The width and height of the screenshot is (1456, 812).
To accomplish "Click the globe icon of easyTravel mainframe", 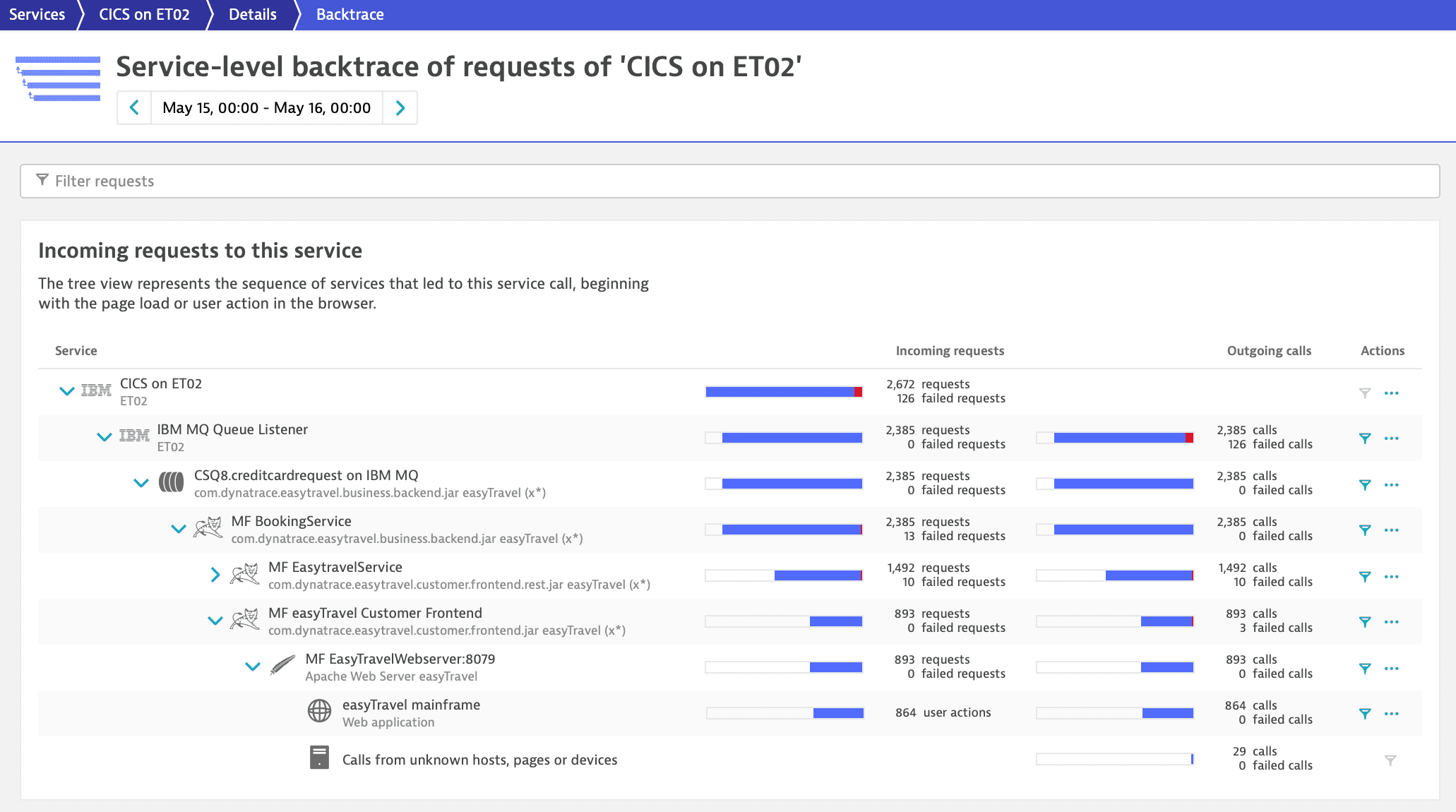I will [x=319, y=711].
